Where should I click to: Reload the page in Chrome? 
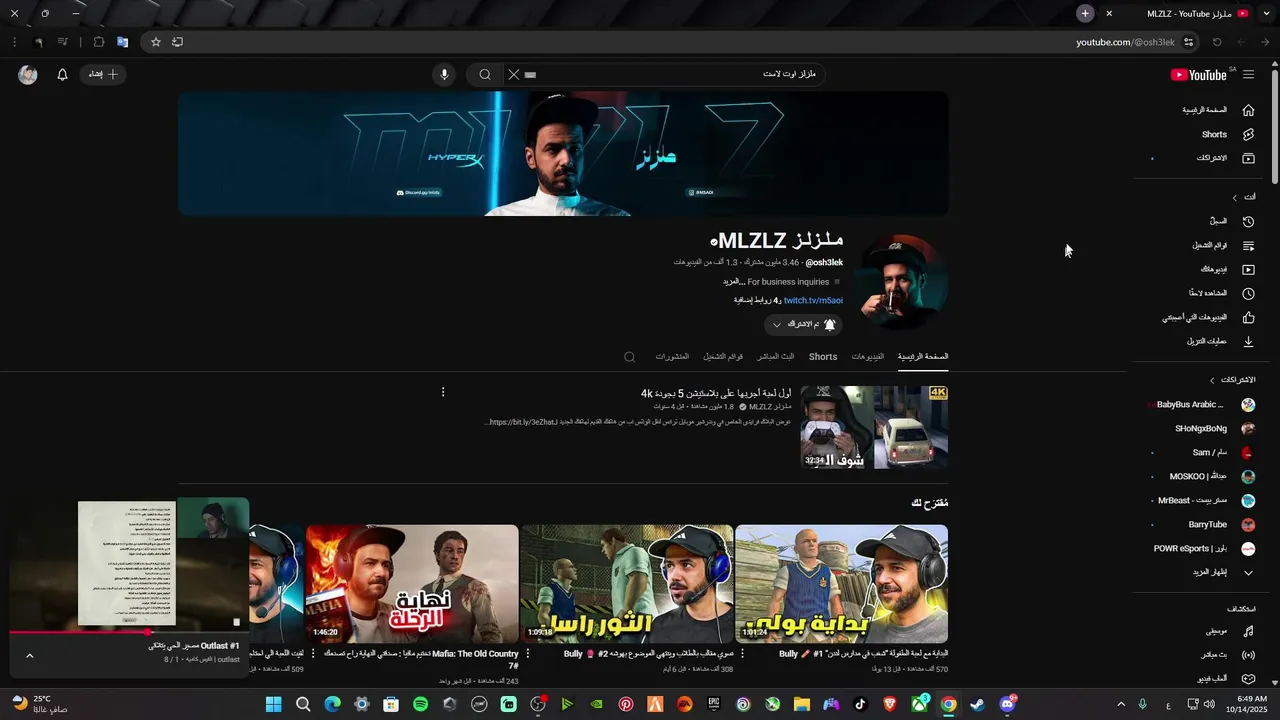point(1217,42)
